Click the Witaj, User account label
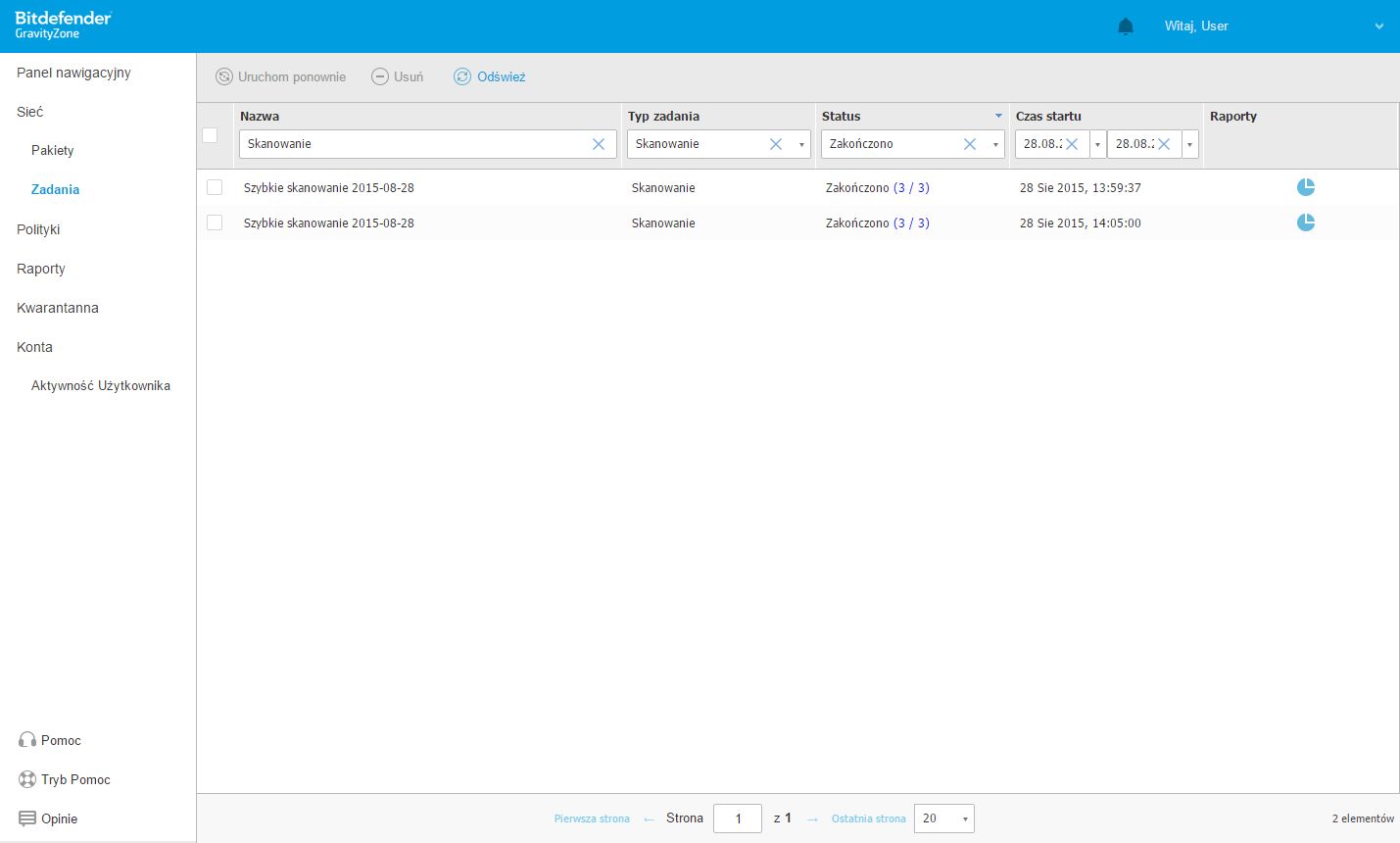 [1196, 26]
